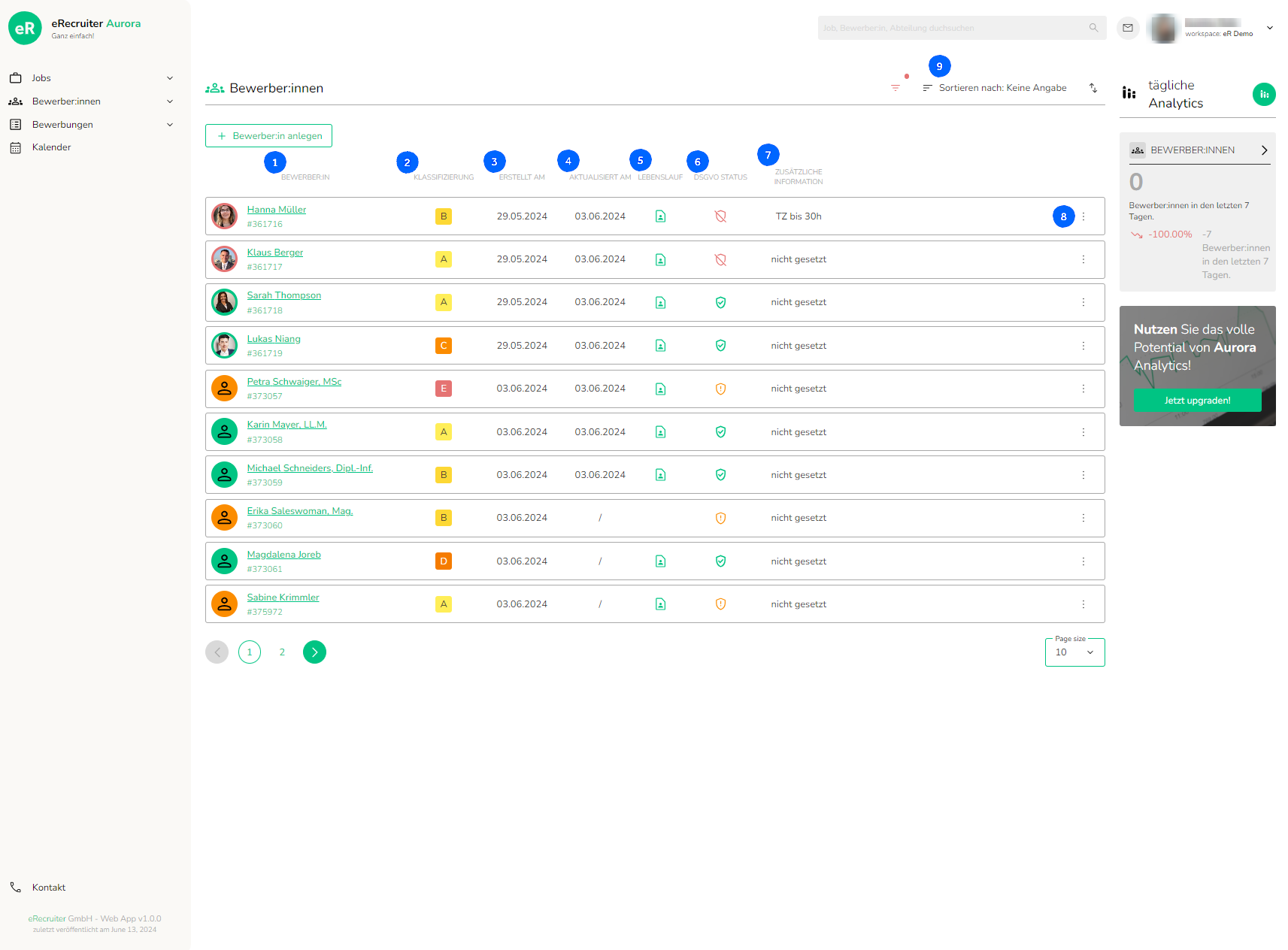Image resolution: width=1288 pixels, height=950 pixels.
Task: Toggle the sort direction arrows
Action: pos(1093,88)
